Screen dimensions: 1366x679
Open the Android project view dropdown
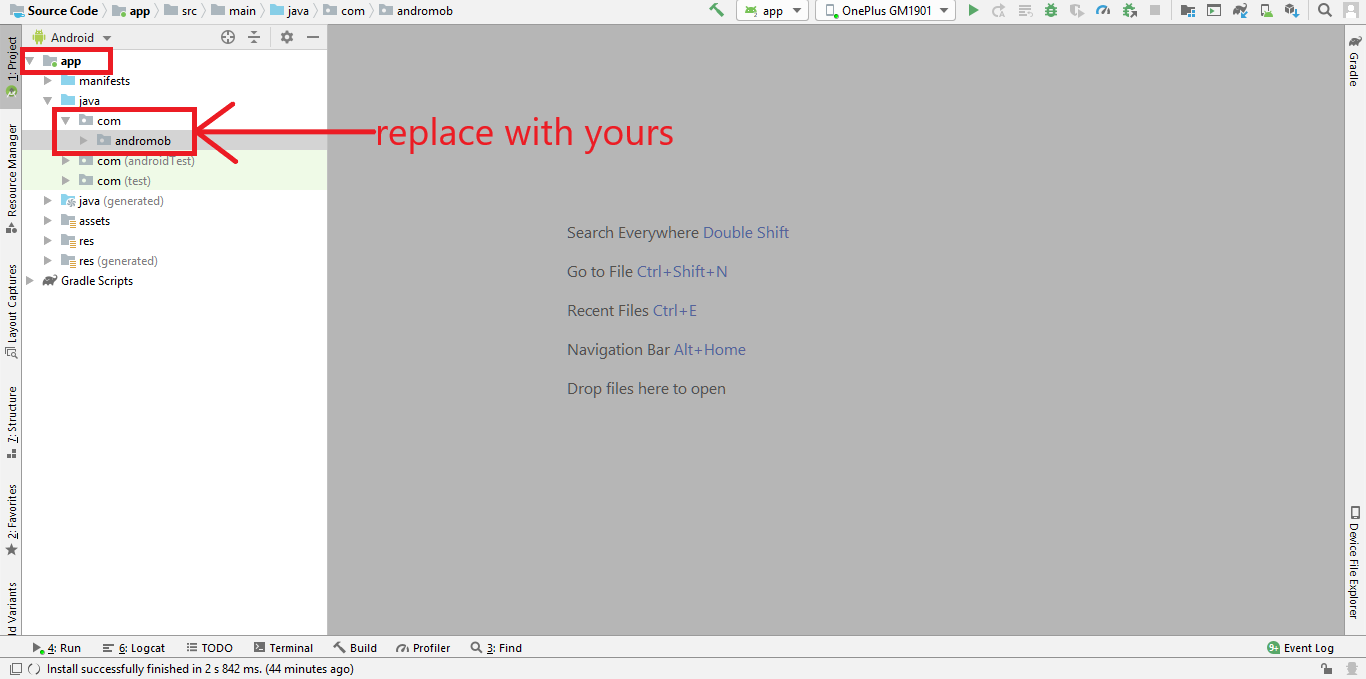[x=72, y=37]
